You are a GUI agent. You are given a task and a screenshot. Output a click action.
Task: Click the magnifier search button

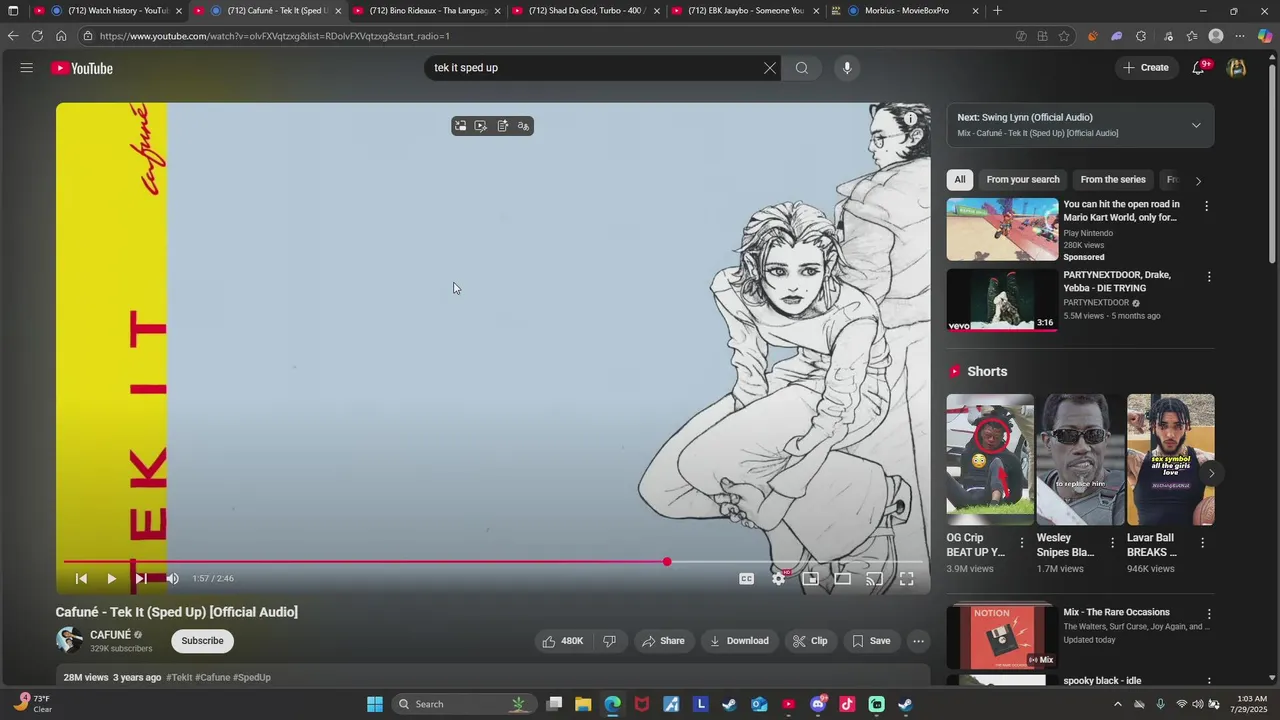pos(802,68)
